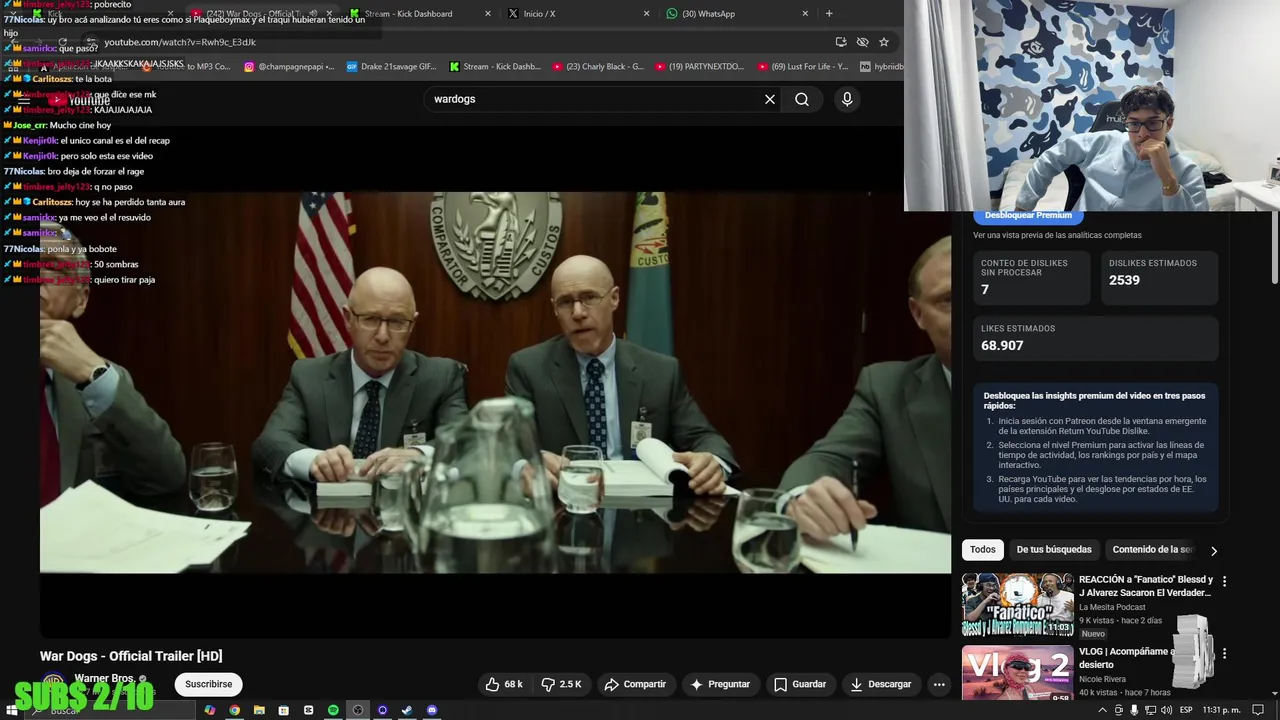The image size is (1280, 720).
Task: Open '(23) Charly Black' YouTube bookmark
Action: 598,67
